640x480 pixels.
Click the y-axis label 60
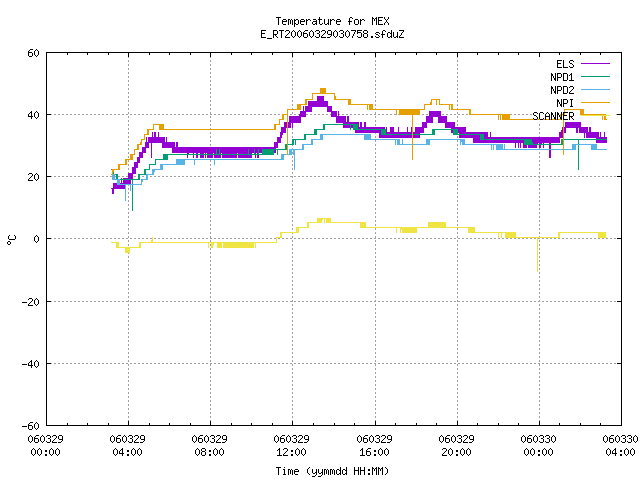33,53
